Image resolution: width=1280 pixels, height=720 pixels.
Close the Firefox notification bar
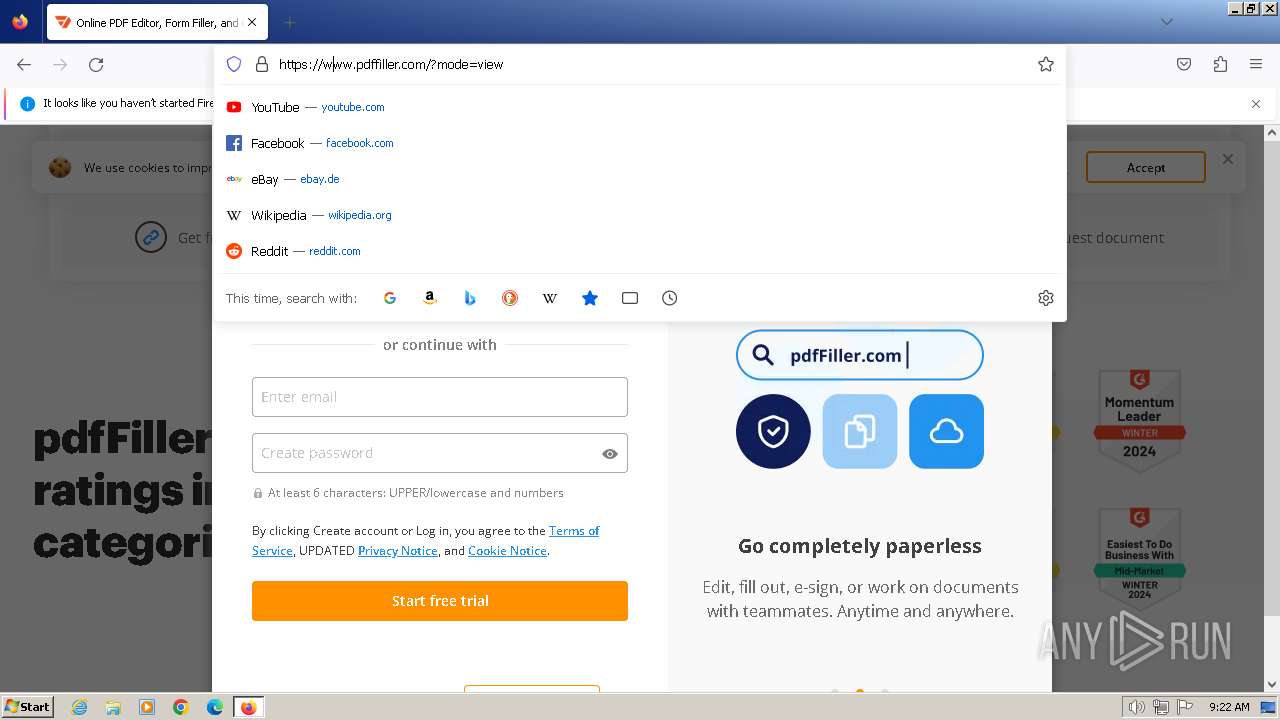click(x=1256, y=104)
